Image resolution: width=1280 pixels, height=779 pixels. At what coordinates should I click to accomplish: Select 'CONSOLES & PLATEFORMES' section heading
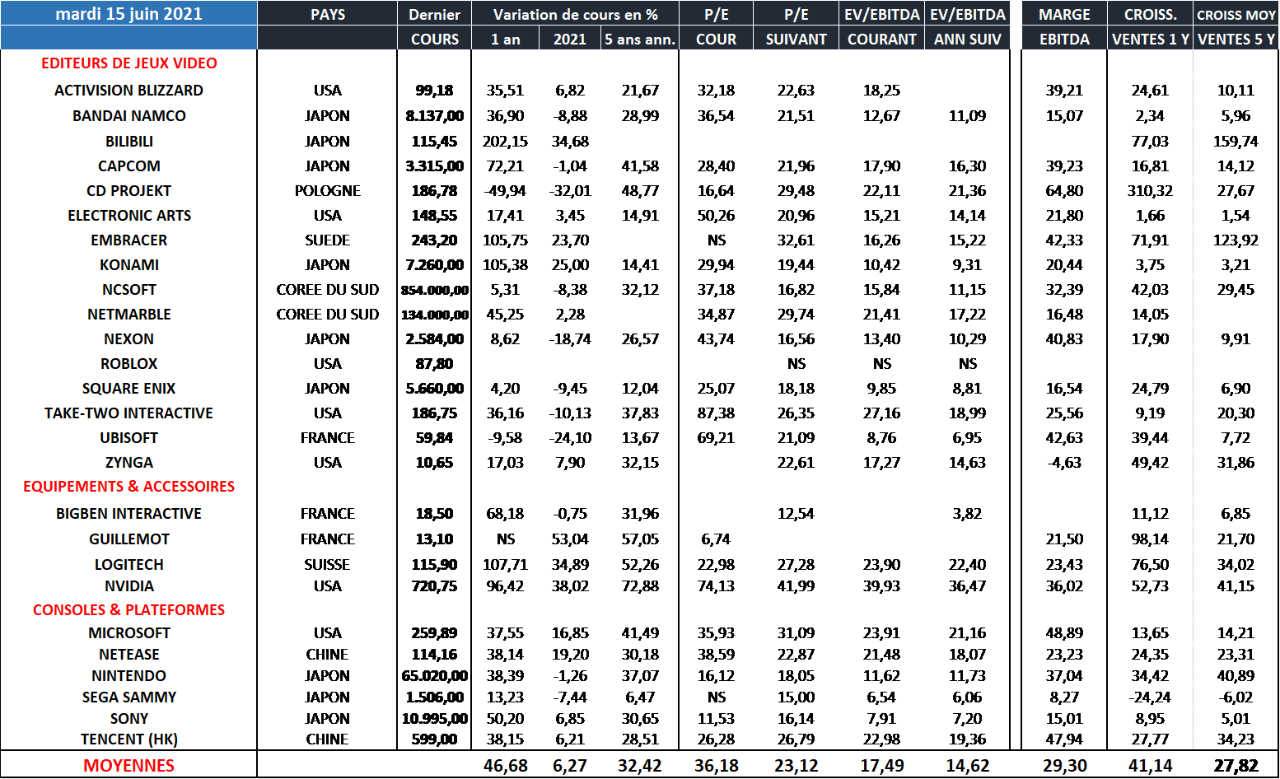tap(129, 610)
